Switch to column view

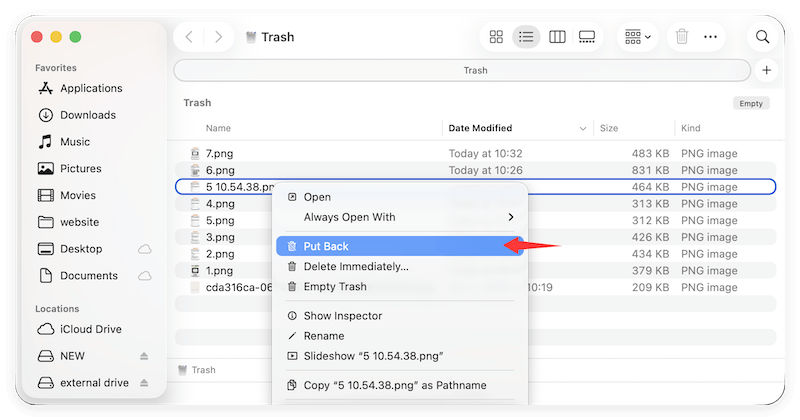coord(557,37)
